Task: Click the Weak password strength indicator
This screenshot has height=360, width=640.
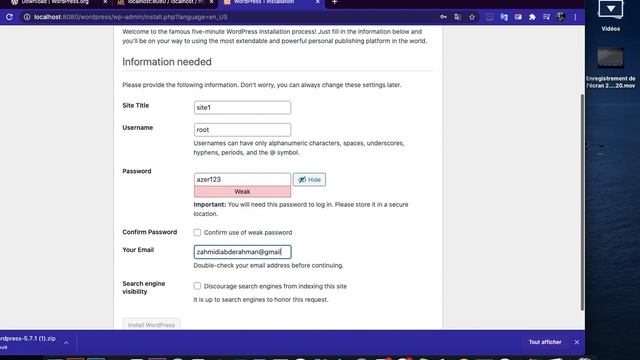Action: click(x=242, y=191)
